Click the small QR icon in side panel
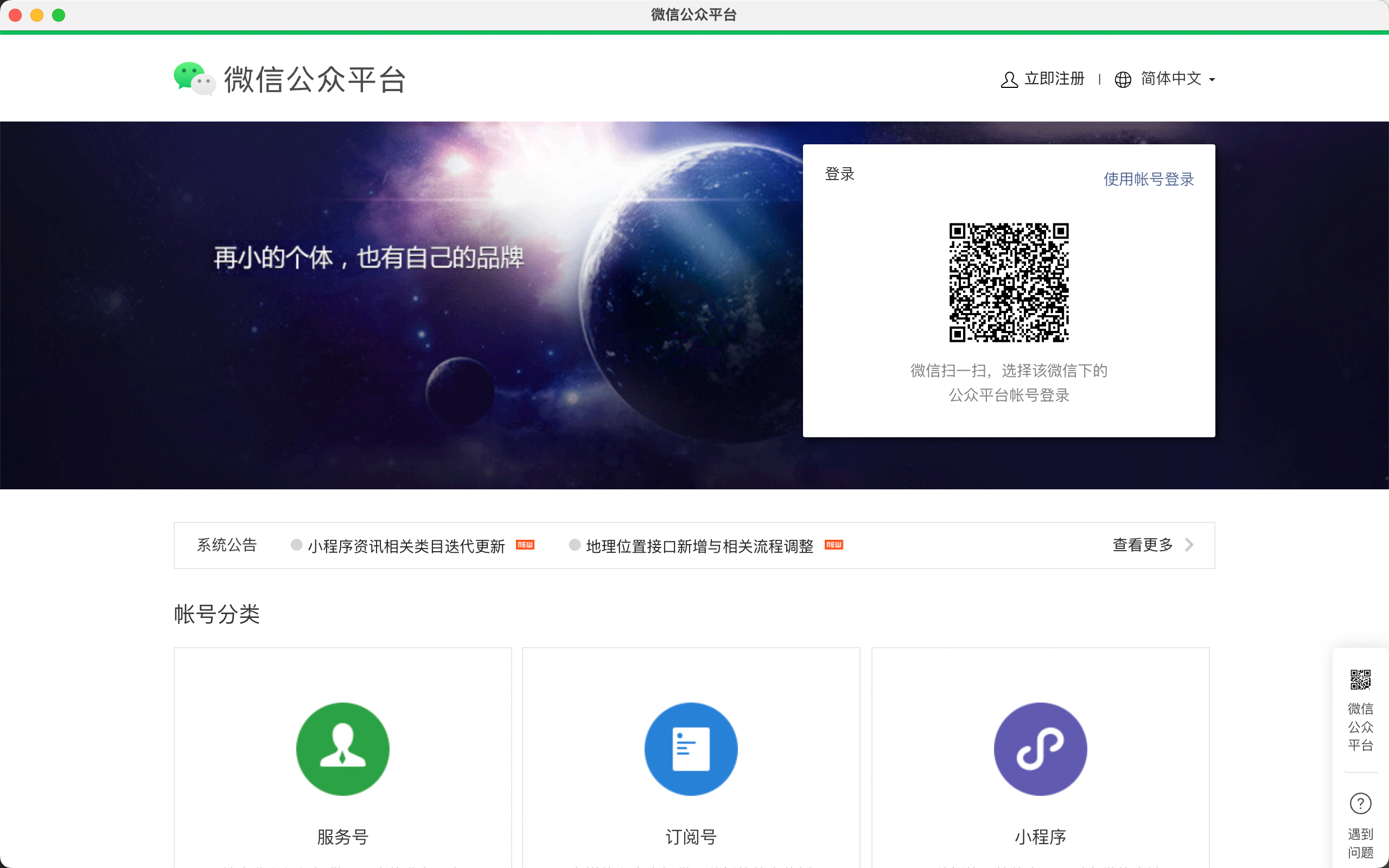Viewport: 1389px width, 868px height. coord(1360,679)
